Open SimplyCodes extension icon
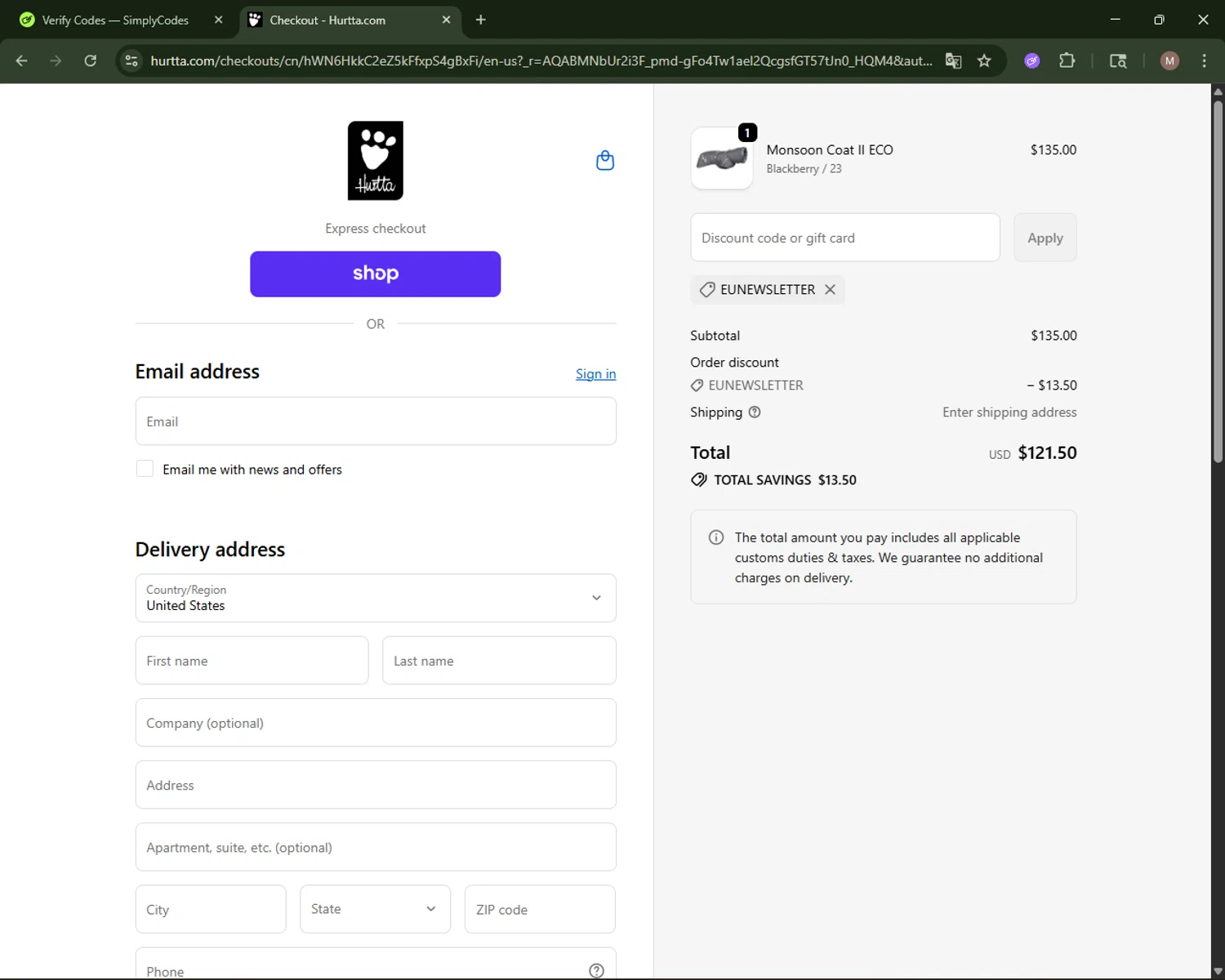This screenshot has height=980, width=1225. [1032, 60]
